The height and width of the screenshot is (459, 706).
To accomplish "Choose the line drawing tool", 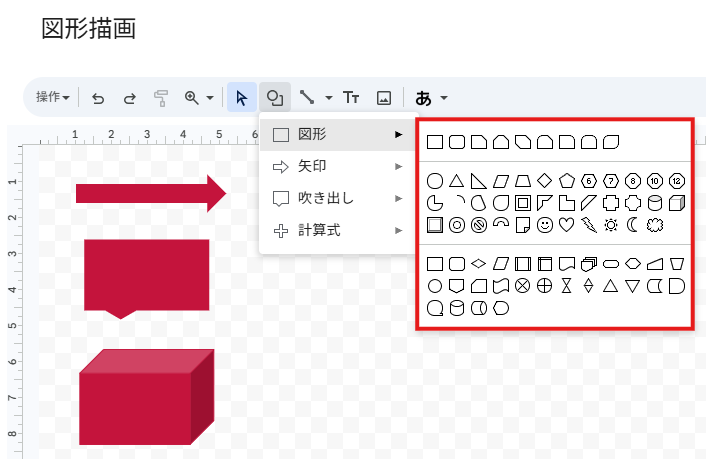I will pos(307,97).
